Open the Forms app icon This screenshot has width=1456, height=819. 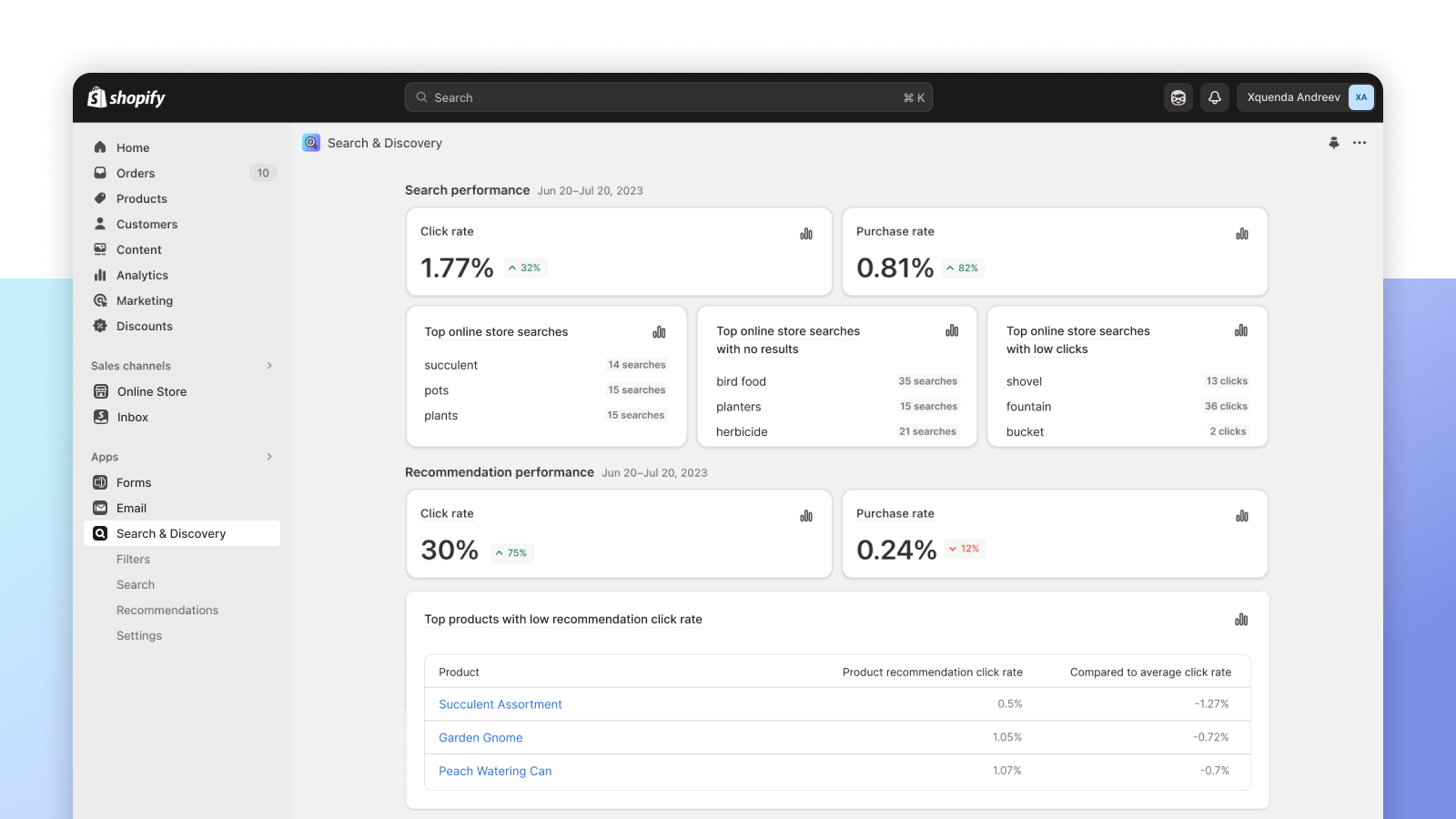[100, 482]
